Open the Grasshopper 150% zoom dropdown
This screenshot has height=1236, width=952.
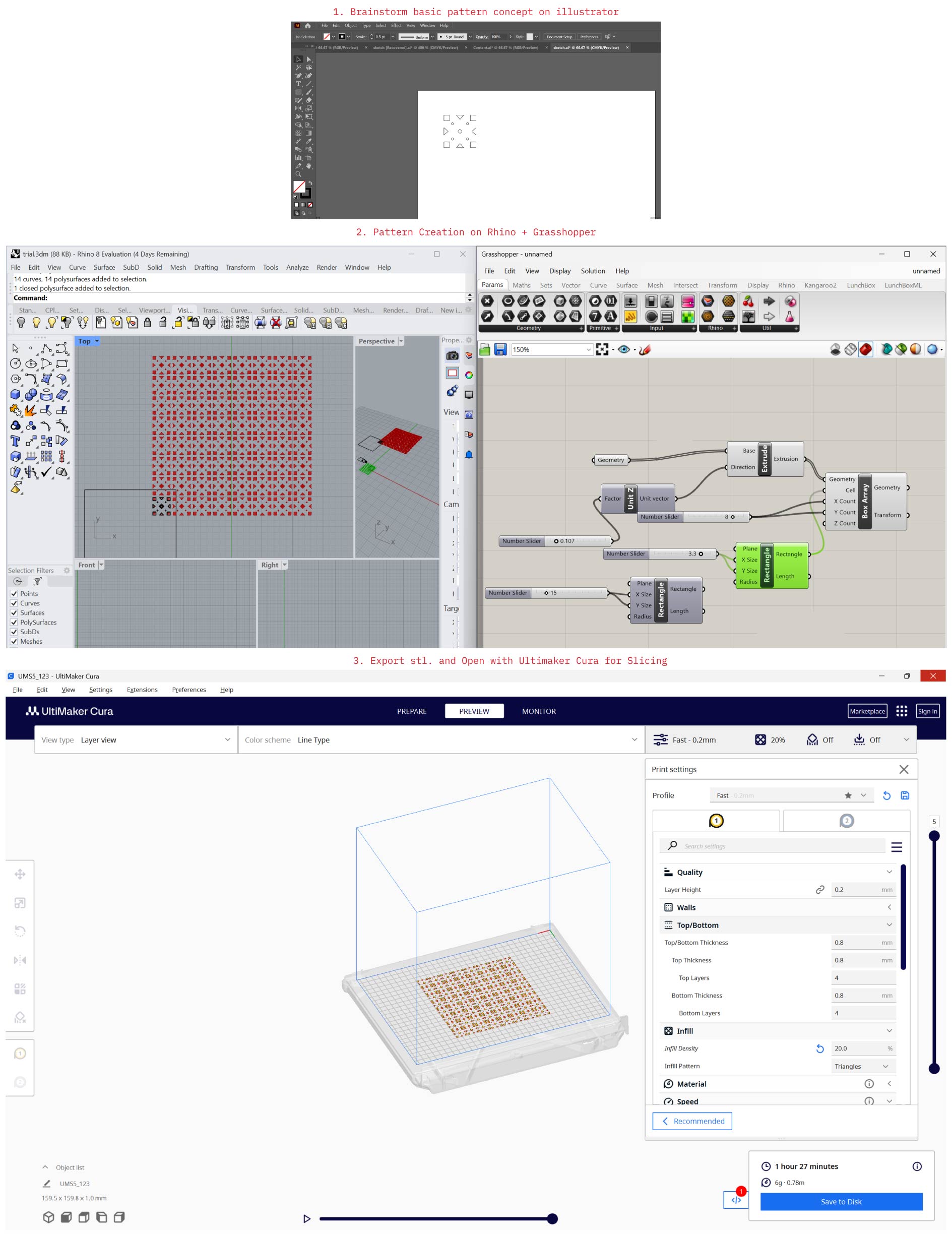click(588, 350)
